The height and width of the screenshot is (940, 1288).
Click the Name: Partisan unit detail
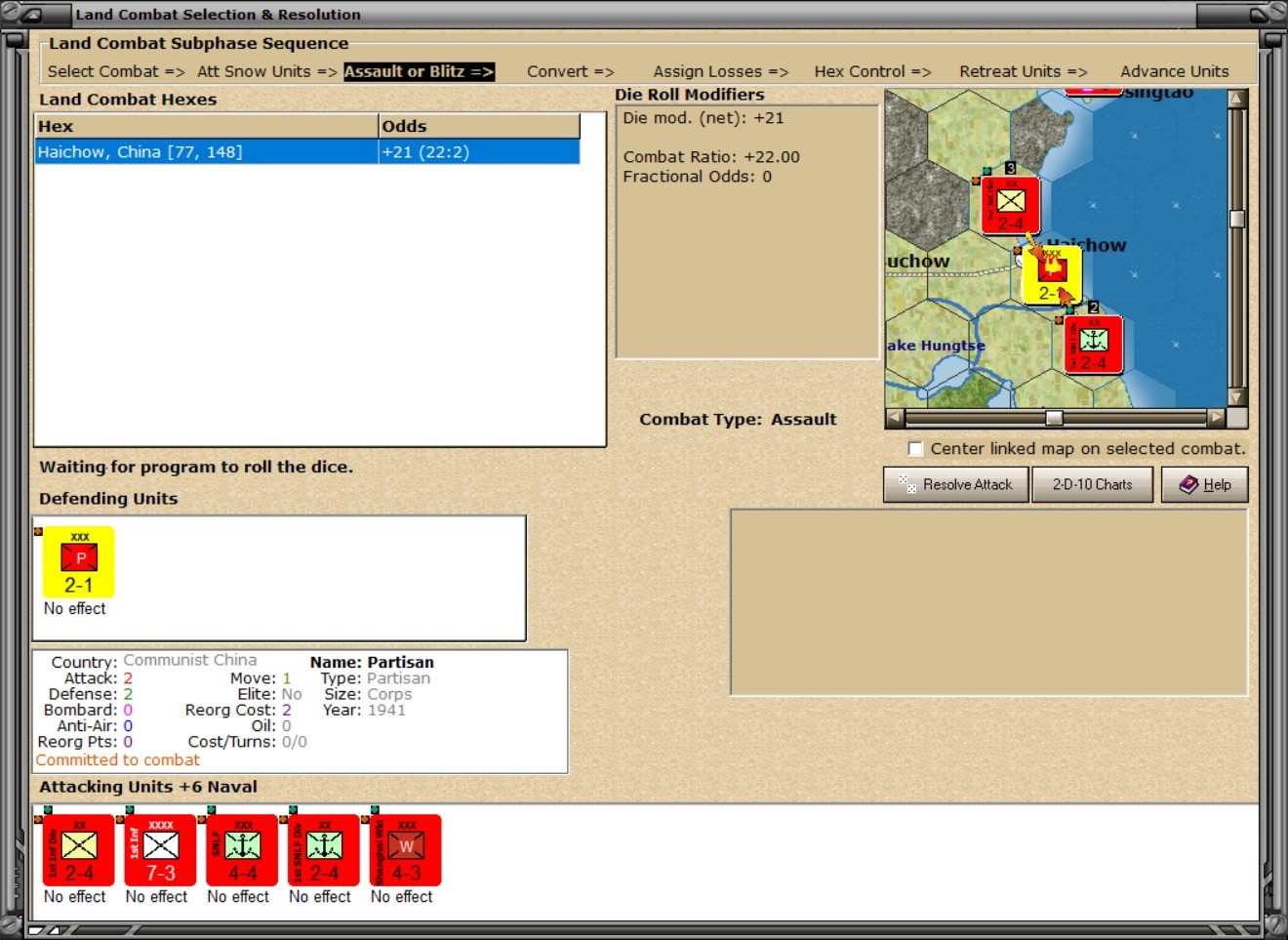pos(372,662)
